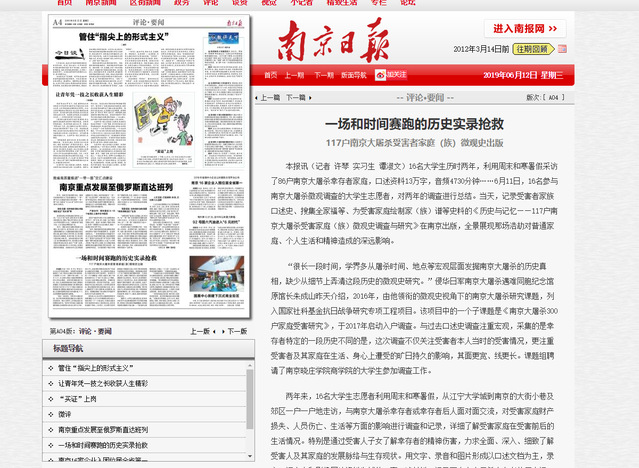
Task: Select 首页 in the red navigation bar
Action: pos(270,75)
